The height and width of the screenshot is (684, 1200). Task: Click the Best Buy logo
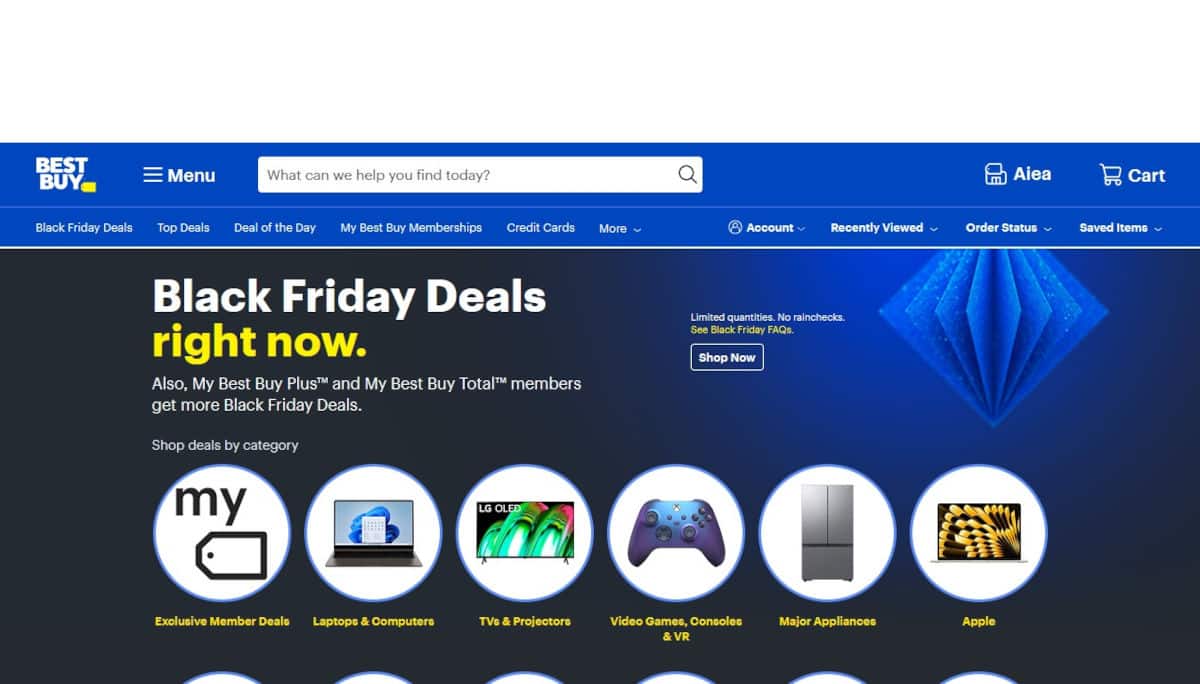coord(65,174)
